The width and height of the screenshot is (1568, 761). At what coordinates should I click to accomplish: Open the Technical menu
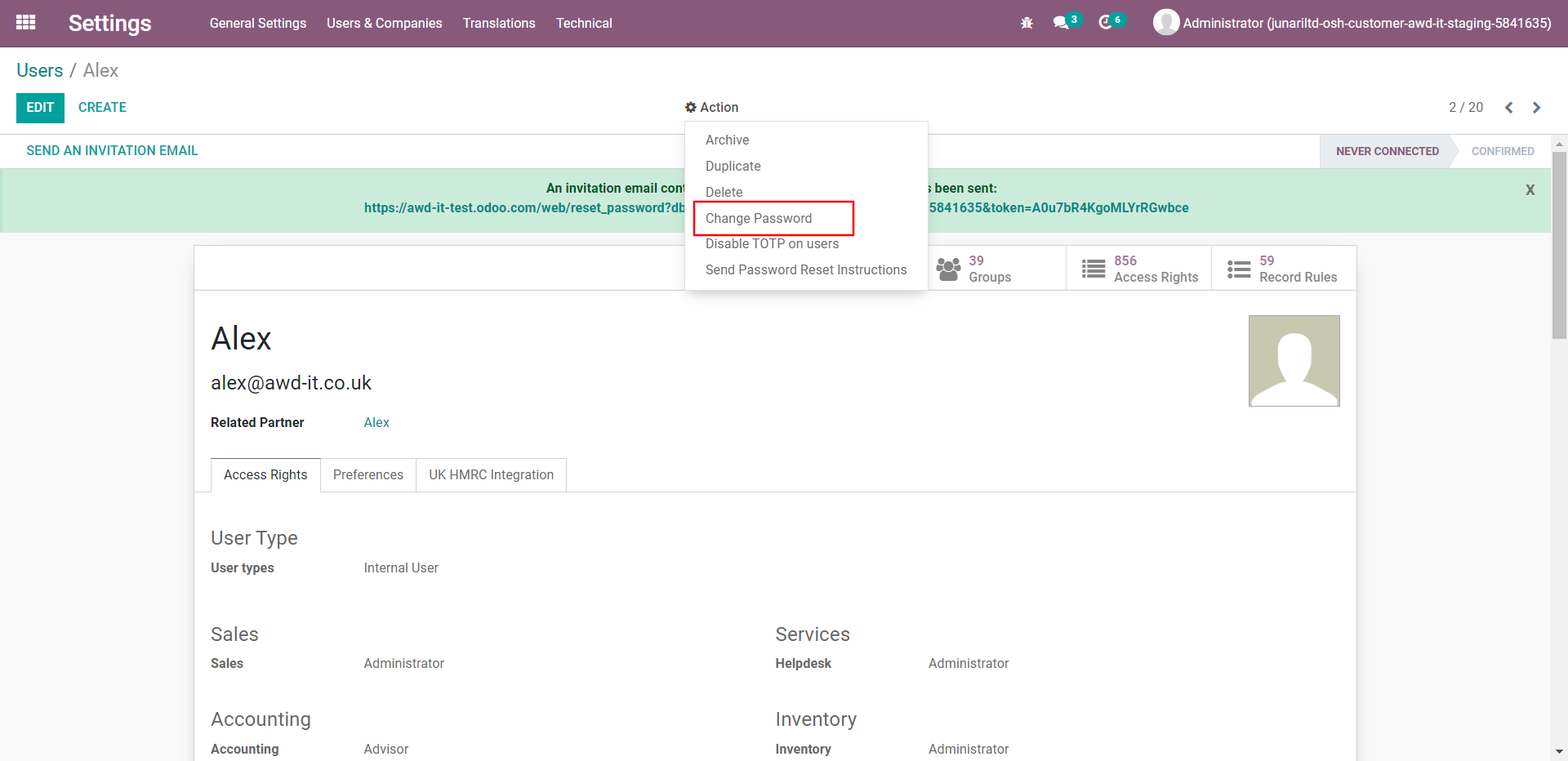[x=583, y=23]
